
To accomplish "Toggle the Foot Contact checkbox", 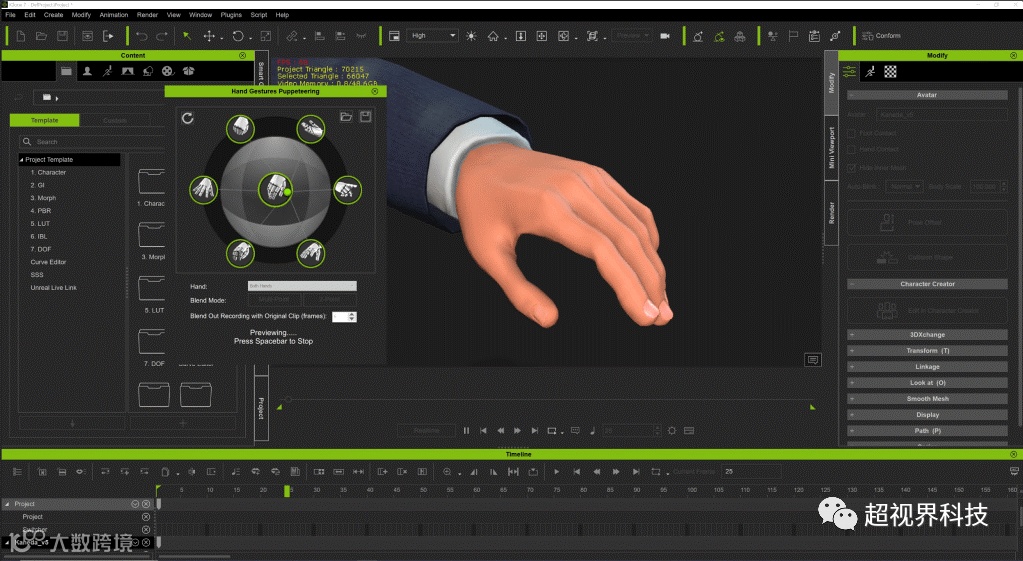I will pyautogui.click(x=851, y=133).
